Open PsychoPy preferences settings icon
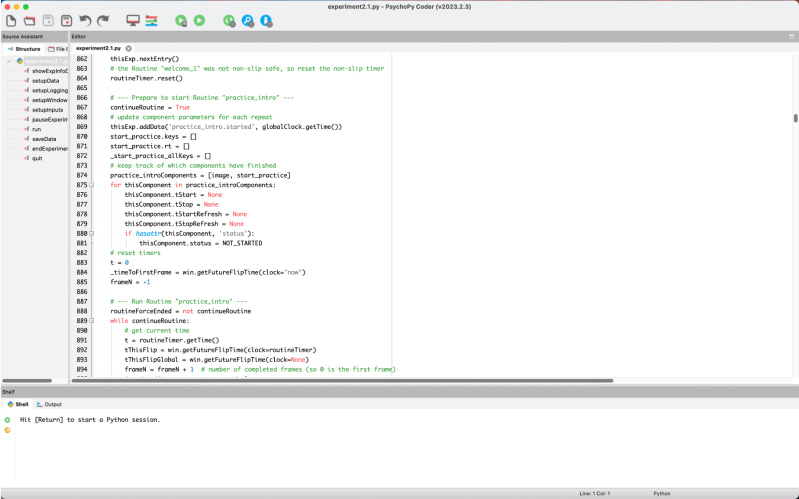 click(151, 21)
